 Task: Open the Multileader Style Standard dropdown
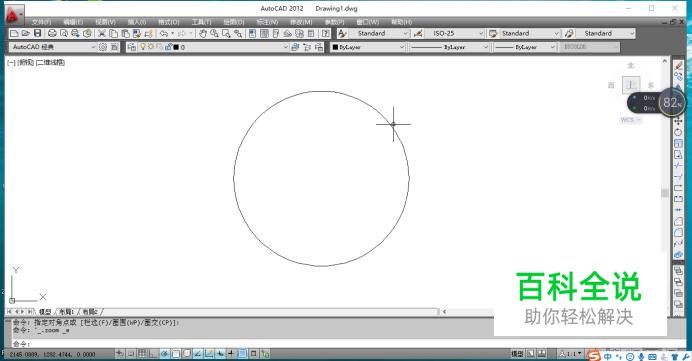[632, 33]
